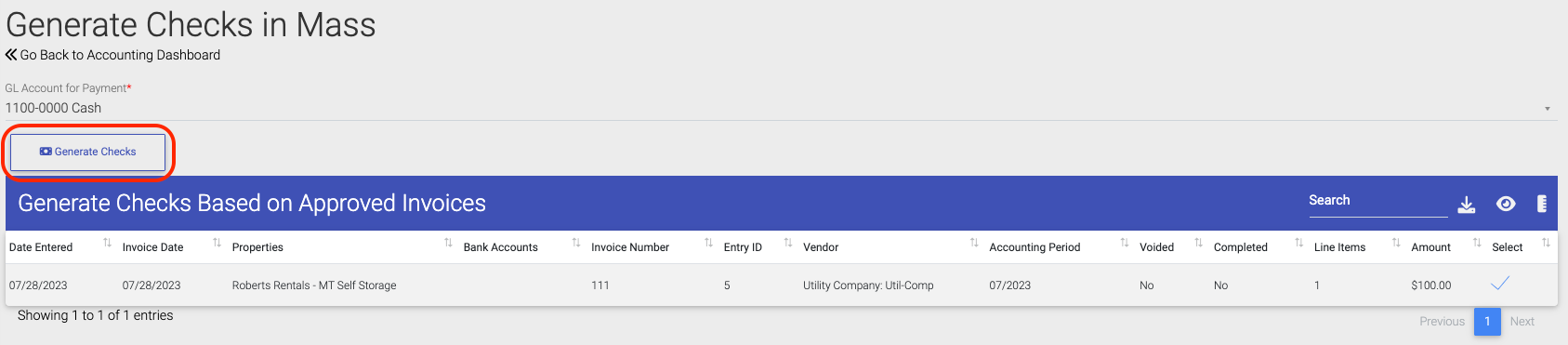
Task: Click Previous pagination button
Action: (x=1442, y=321)
